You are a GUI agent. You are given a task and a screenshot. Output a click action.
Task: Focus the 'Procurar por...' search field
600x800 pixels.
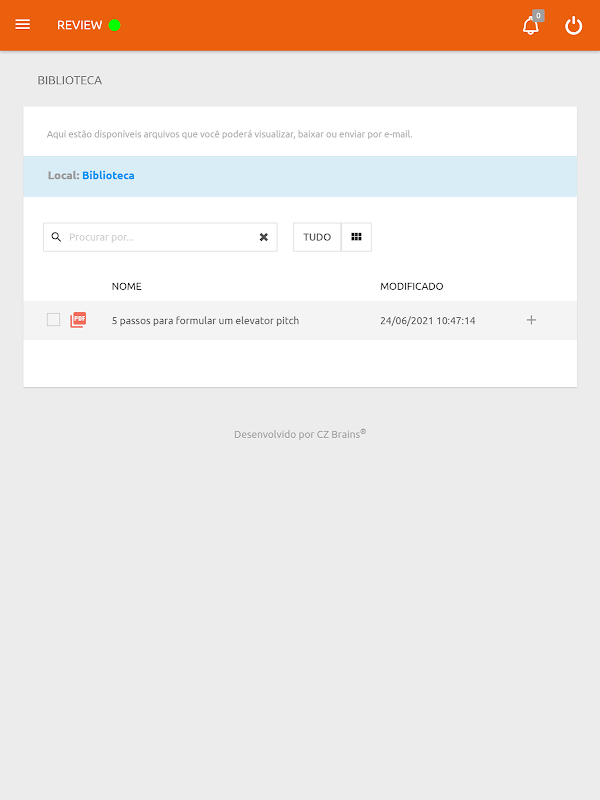[x=161, y=237]
